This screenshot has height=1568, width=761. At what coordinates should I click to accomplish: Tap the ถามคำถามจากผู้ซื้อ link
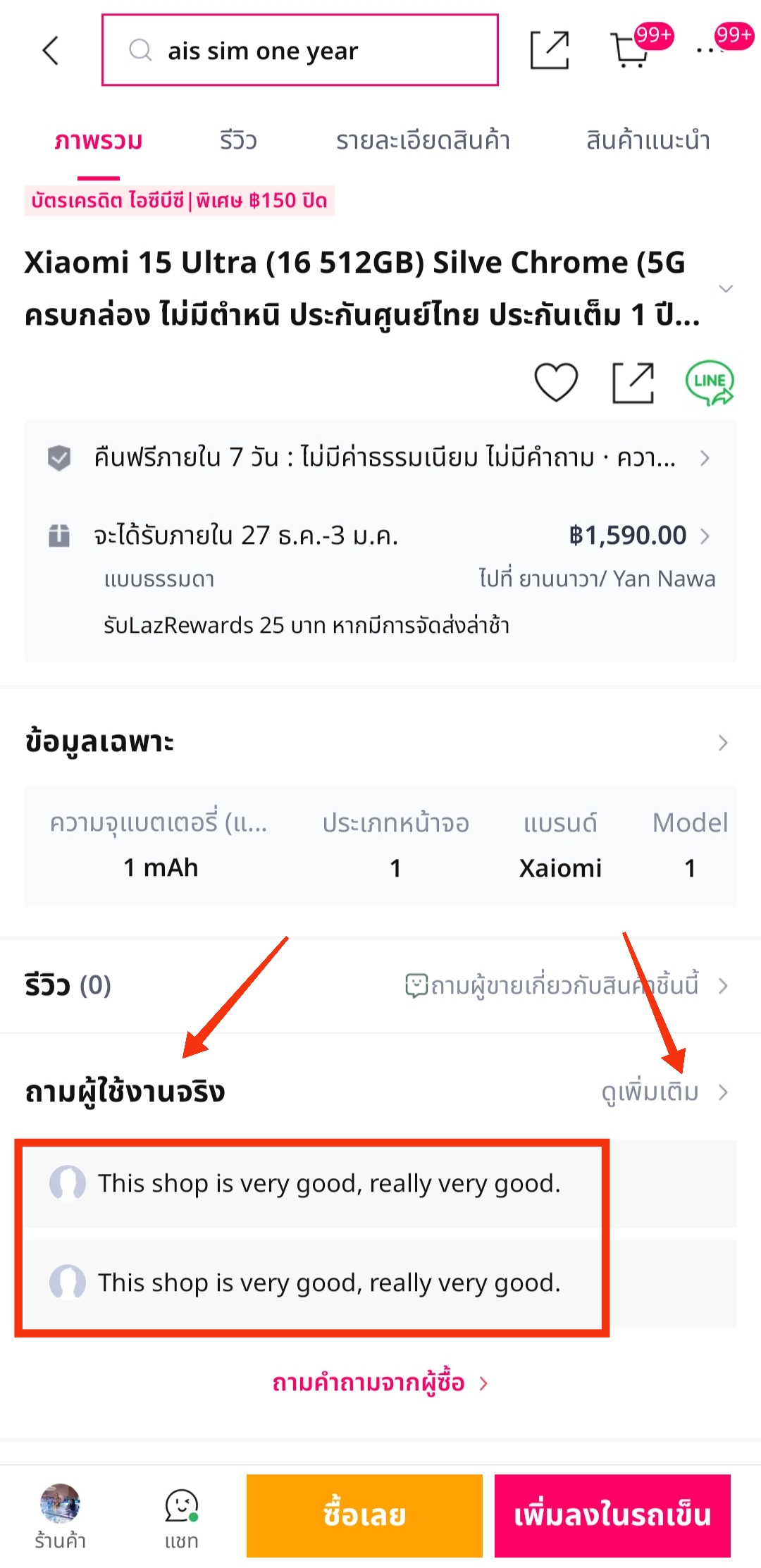379,1383
